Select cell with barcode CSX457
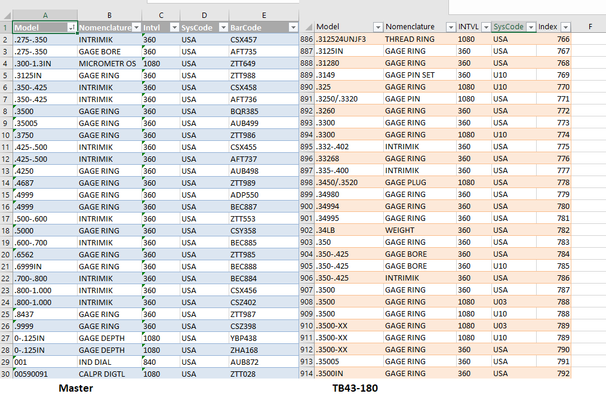The height and width of the screenshot is (400, 606). pyautogui.click(x=264, y=39)
